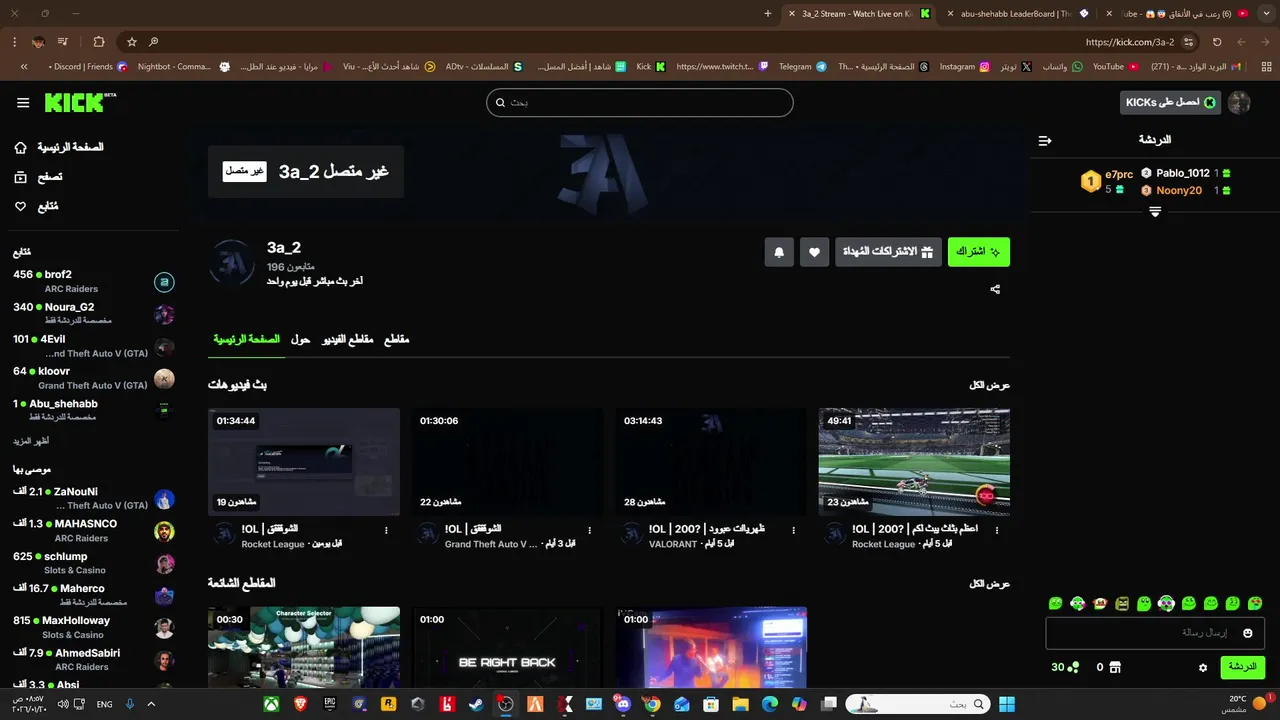
Task: Click the green chat send 'الدردشة' button
Action: [x=1242, y=667]
